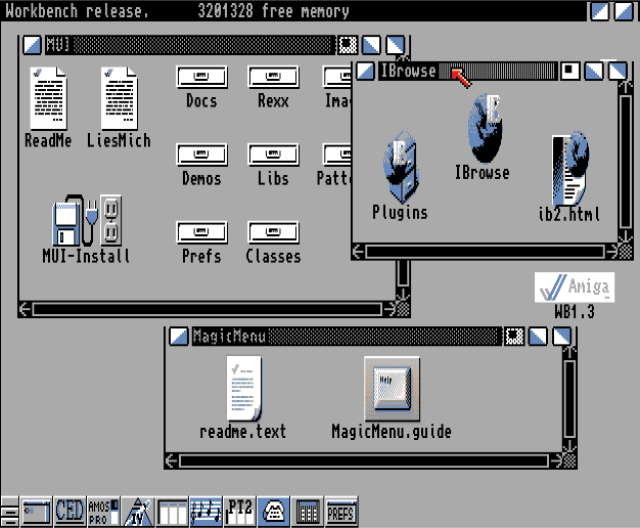The height and width of the screenshot is (528, 640).
Task: Launch PT2 tracker from the dock
Action: coord(240,511)
